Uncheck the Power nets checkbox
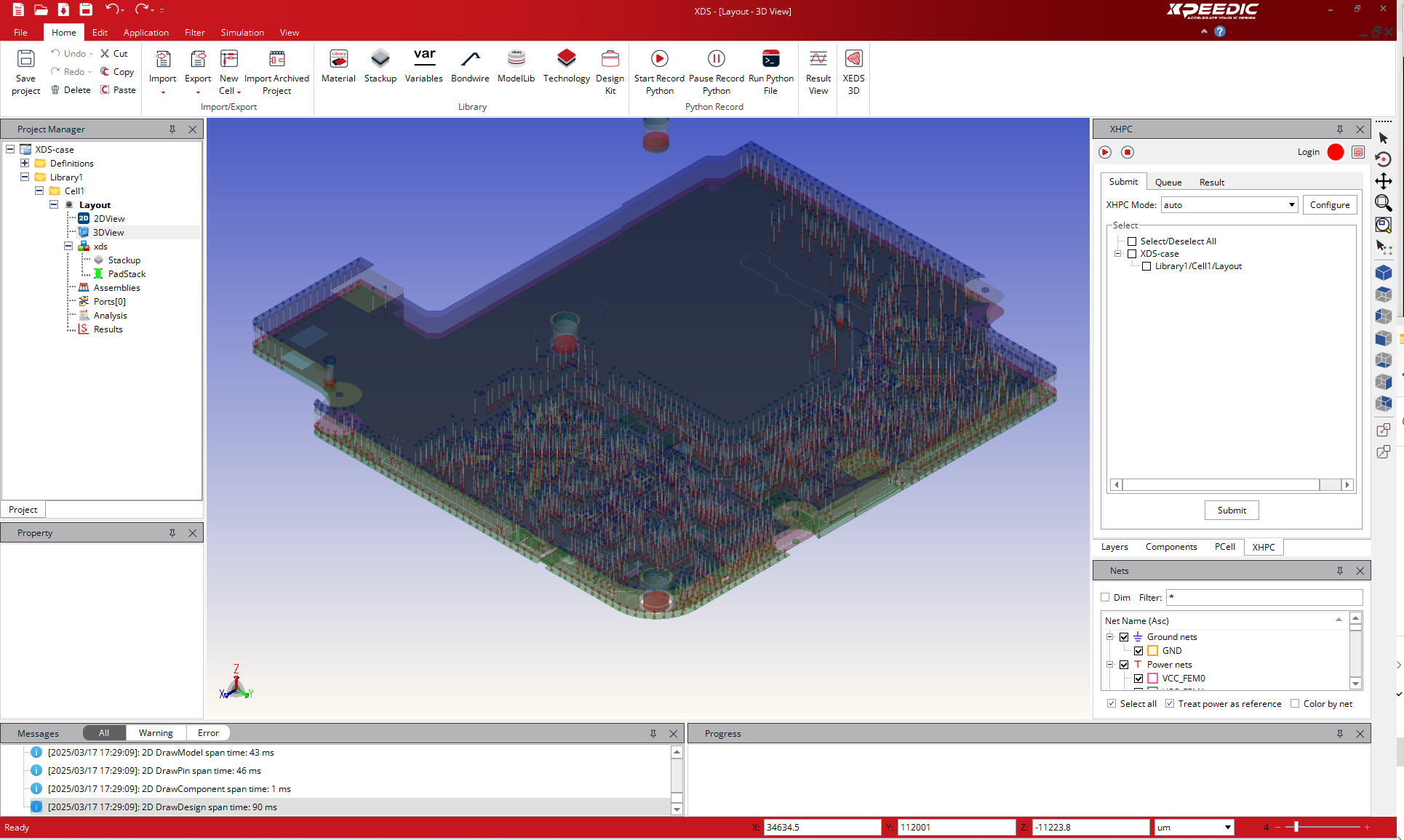The image size is (1404, 840). point(1124,665)
